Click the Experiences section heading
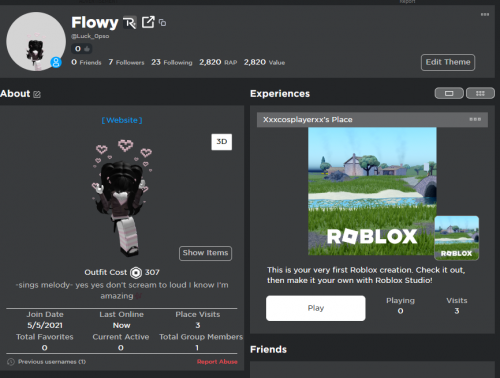 (280, 94)
